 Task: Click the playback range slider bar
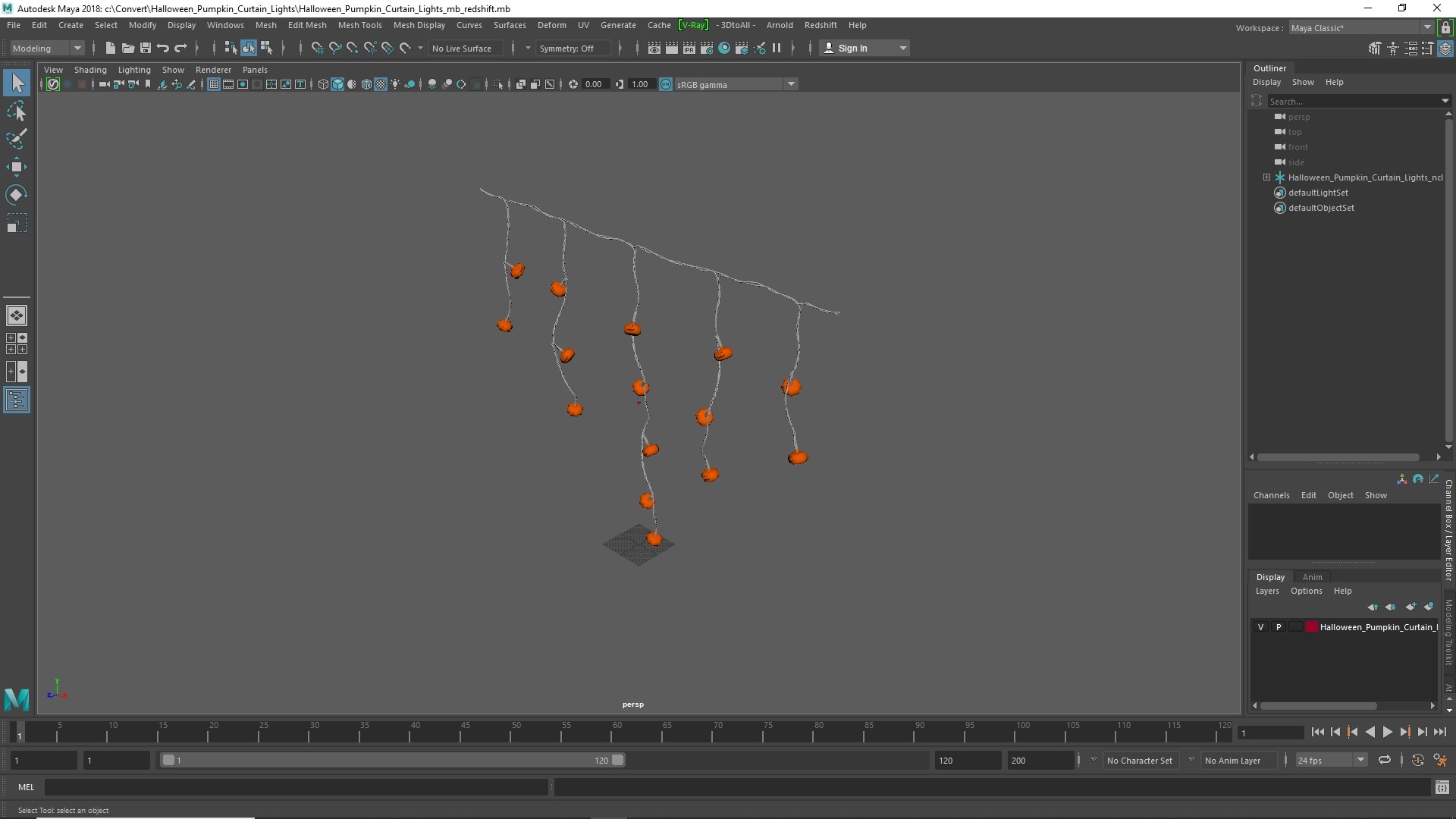coord(391,760)
